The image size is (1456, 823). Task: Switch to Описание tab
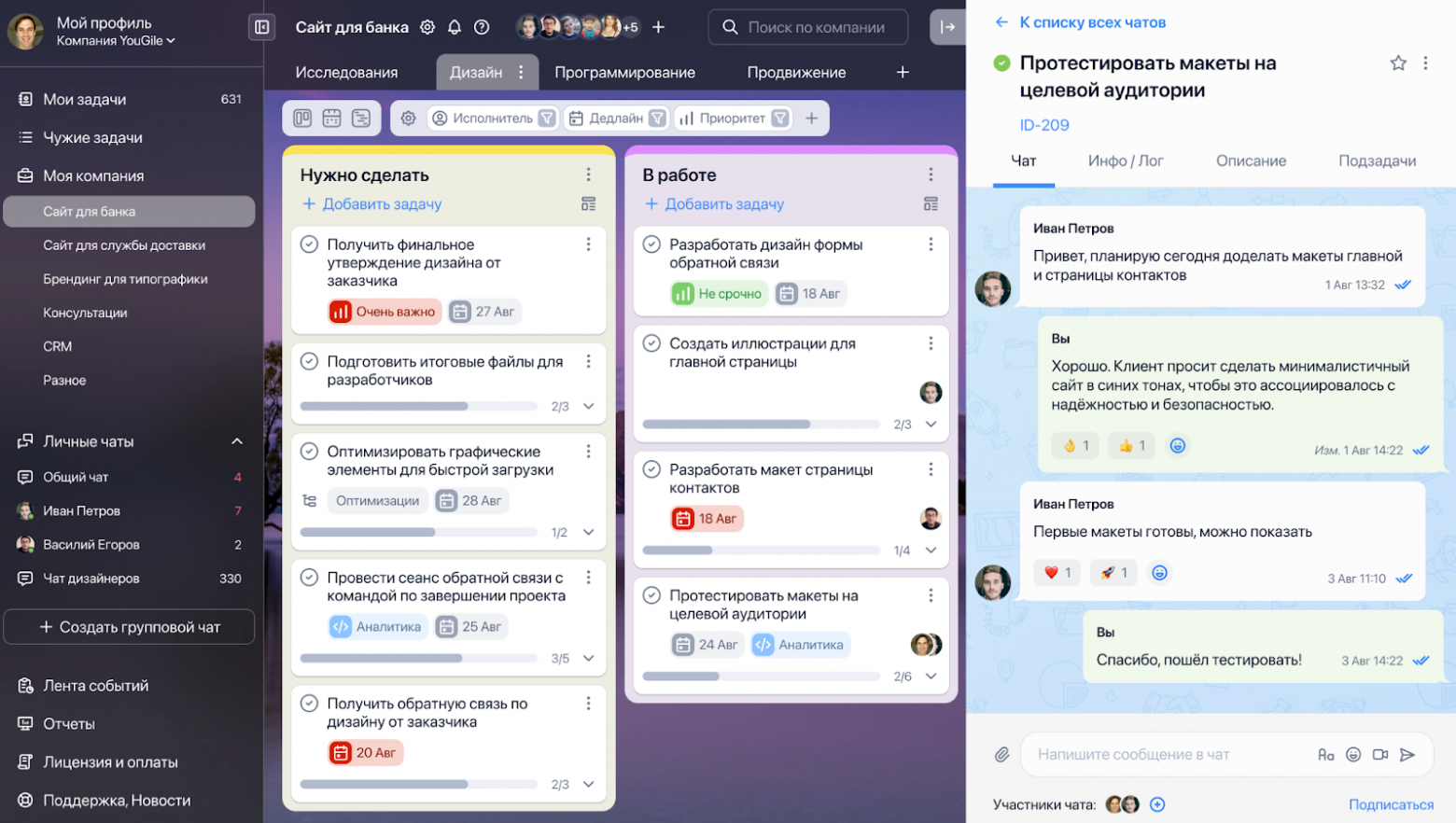click(x=1251, y=160)
